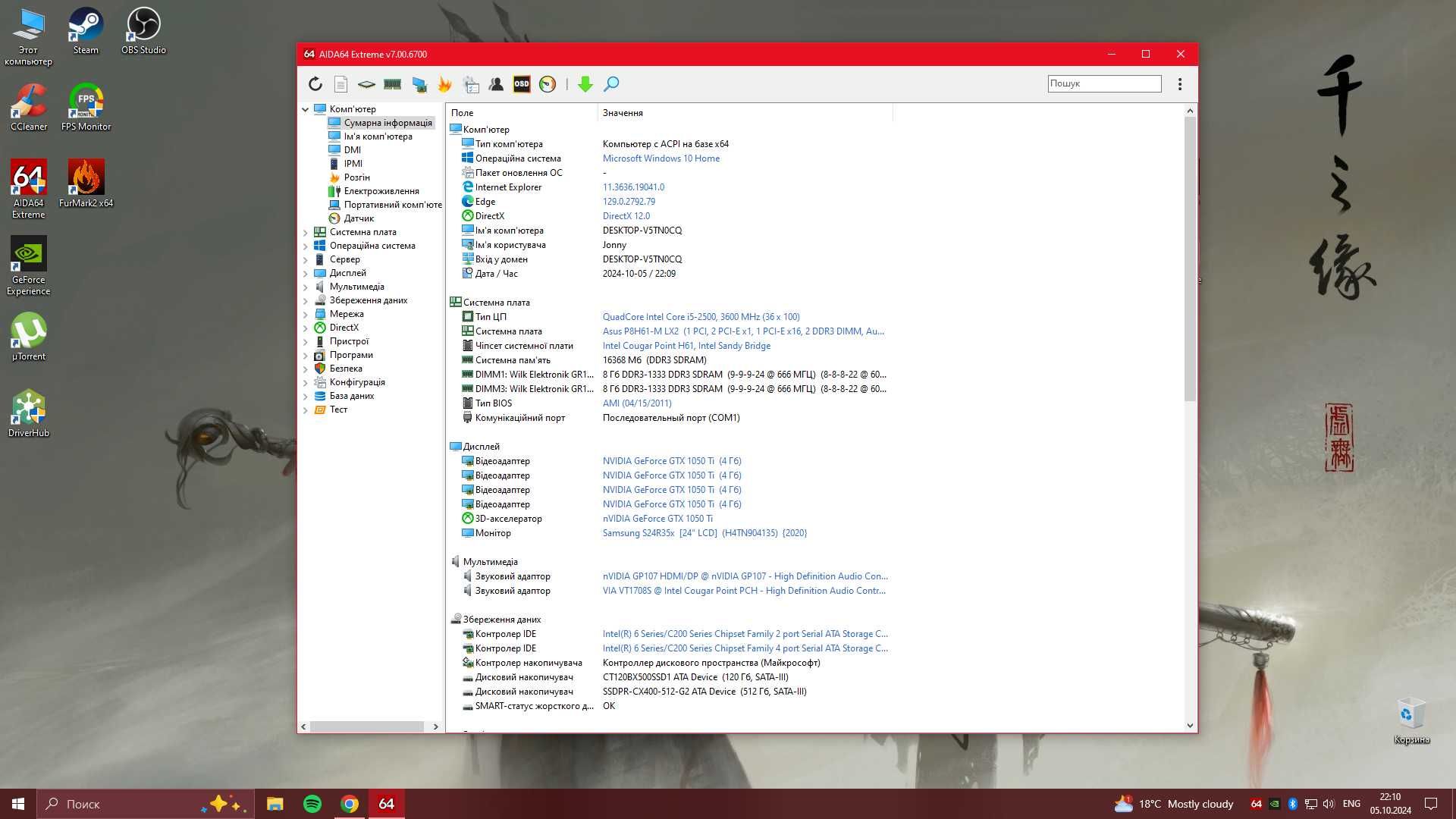This screenshot has width=1456, height=819.
Task: Open the Asus P8H61-M LX2 link
Action: pos(743,331)
